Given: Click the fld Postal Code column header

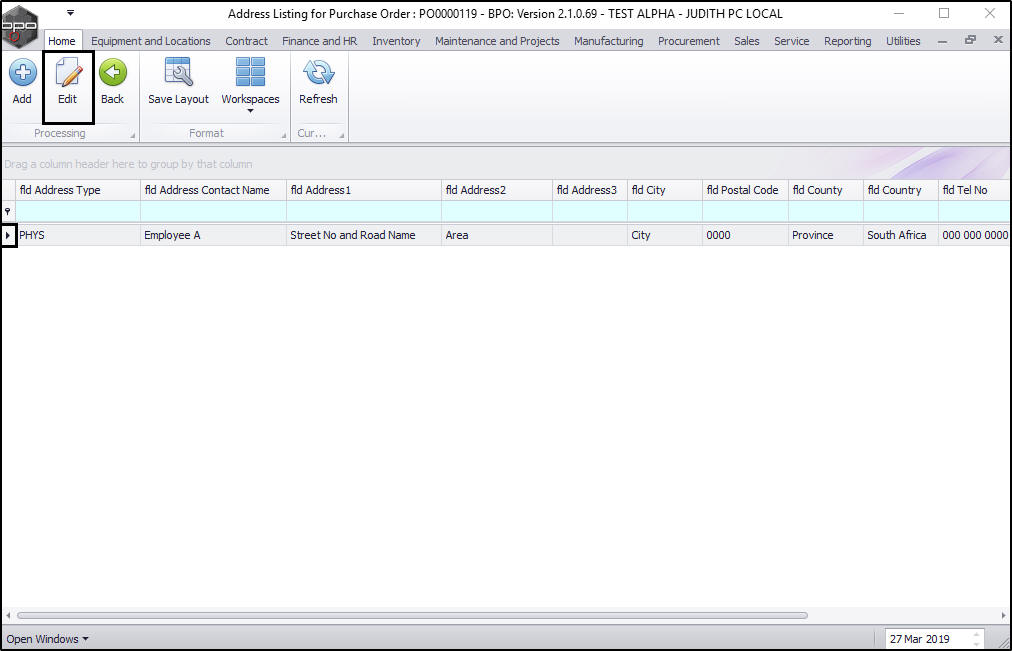Looking at the screenshot, I should [x=745, y=190].
